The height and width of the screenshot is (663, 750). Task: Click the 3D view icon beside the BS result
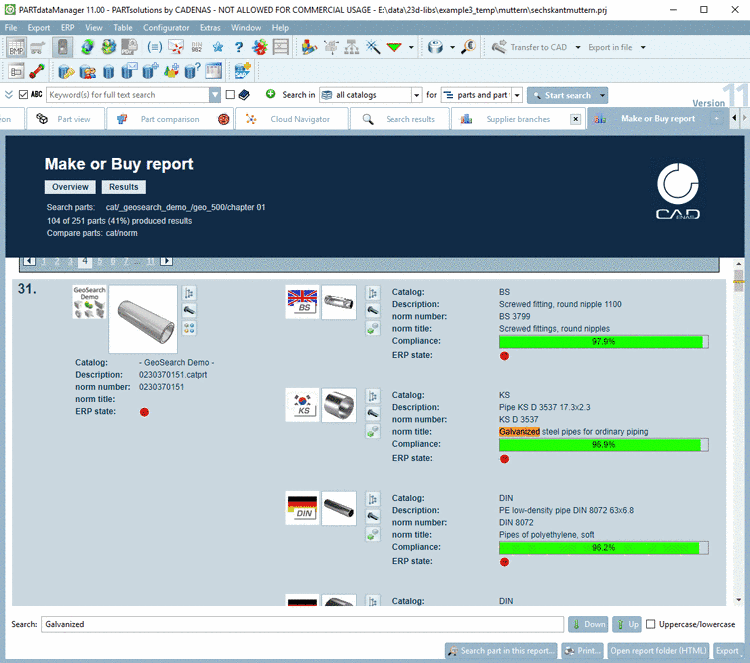pos(373,310)
